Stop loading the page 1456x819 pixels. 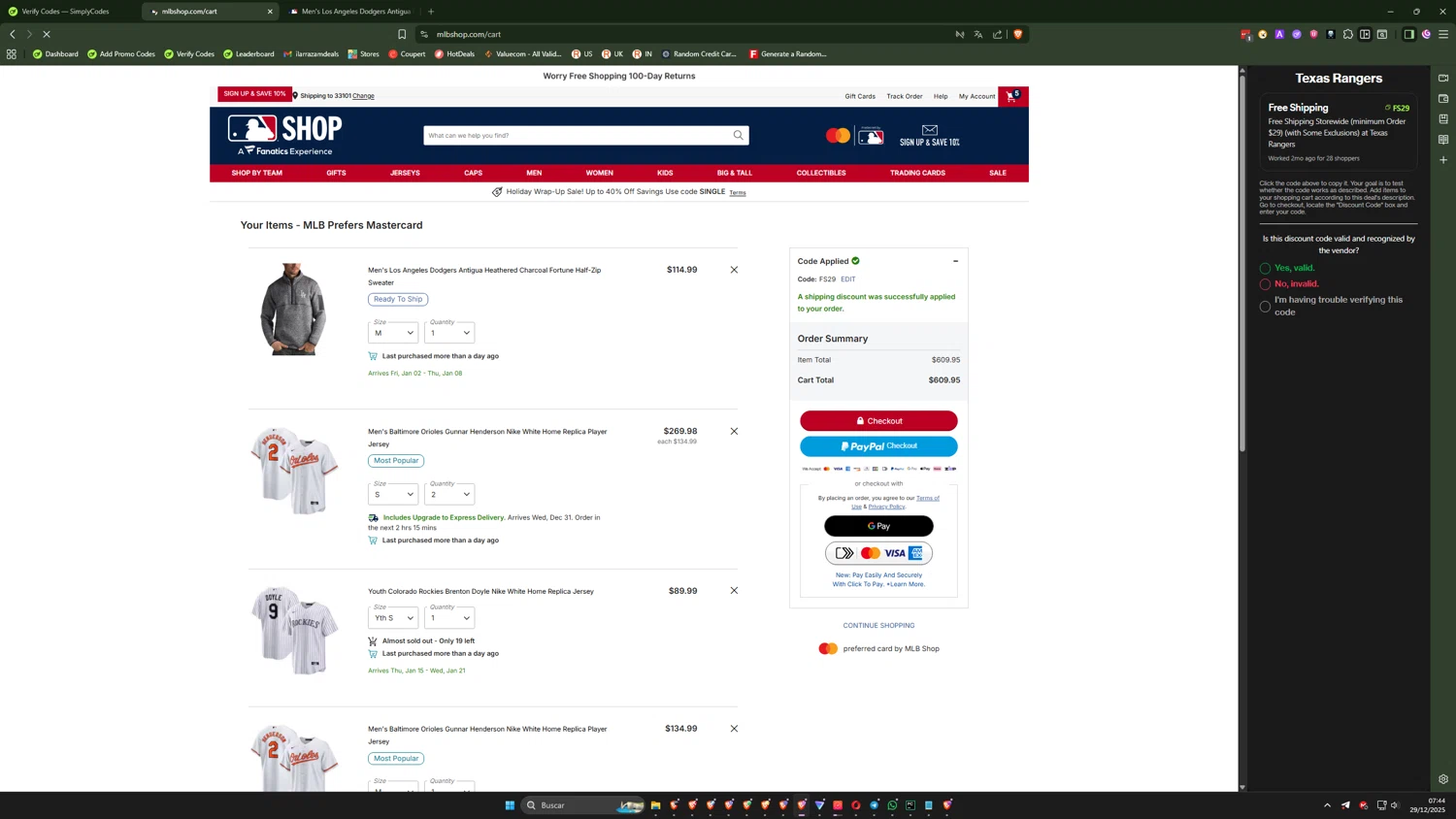click(x=47, y=34)
